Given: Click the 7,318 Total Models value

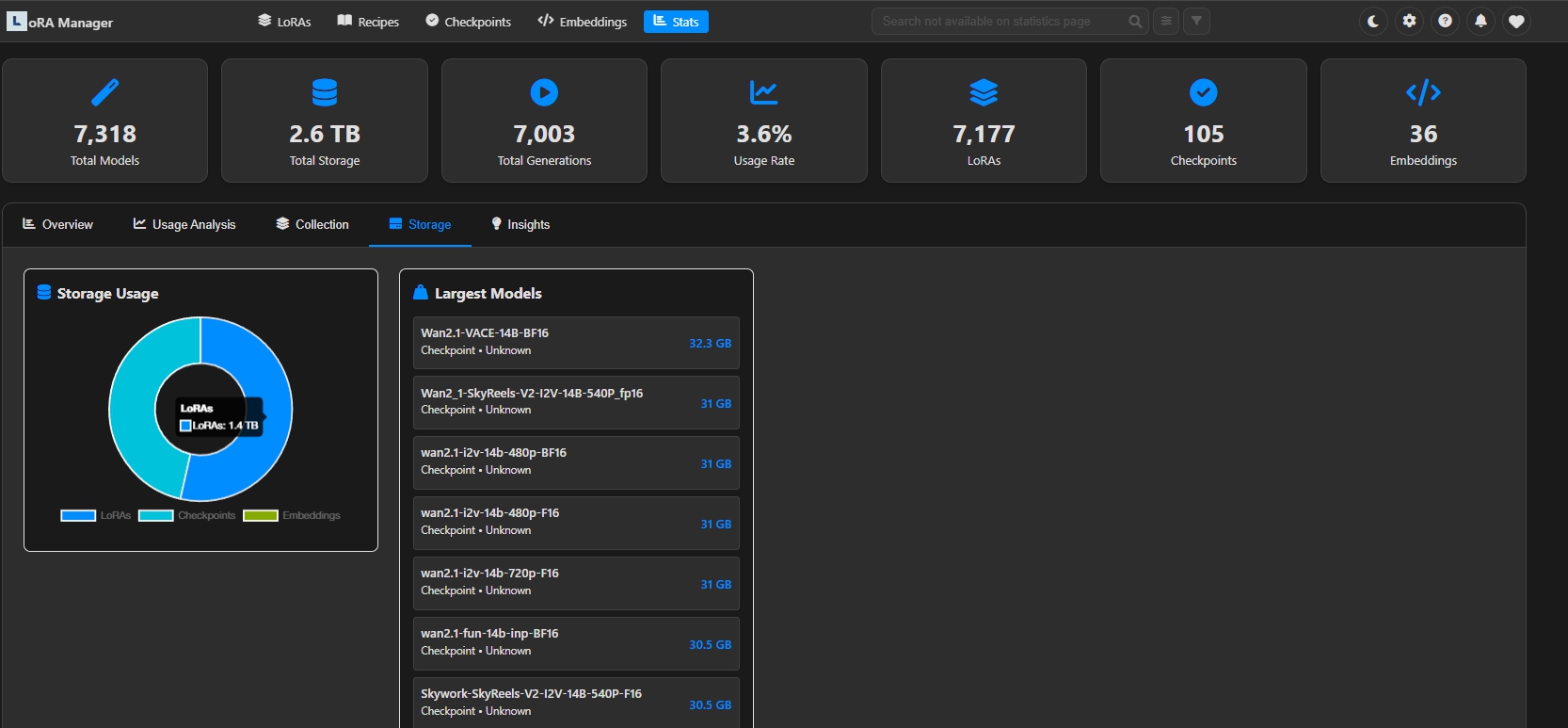Looking at the screenshot, I should (x=104, y=134).
